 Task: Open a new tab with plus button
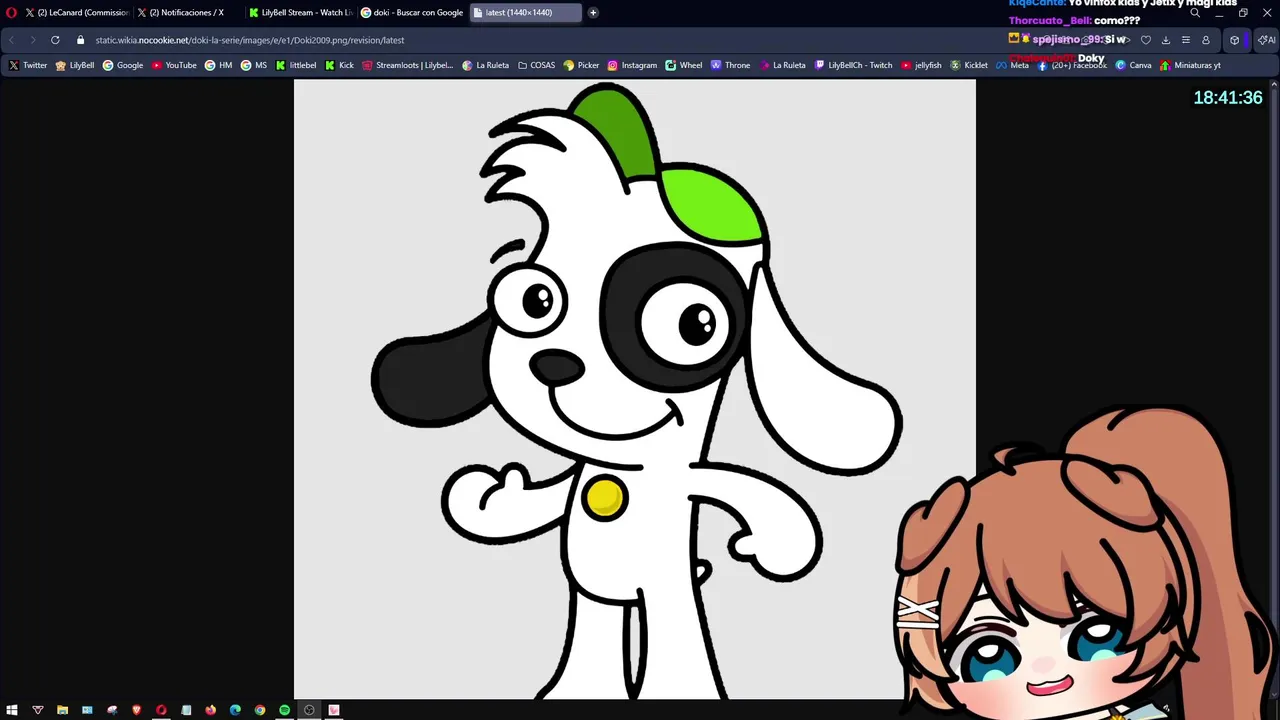(593, 13)
